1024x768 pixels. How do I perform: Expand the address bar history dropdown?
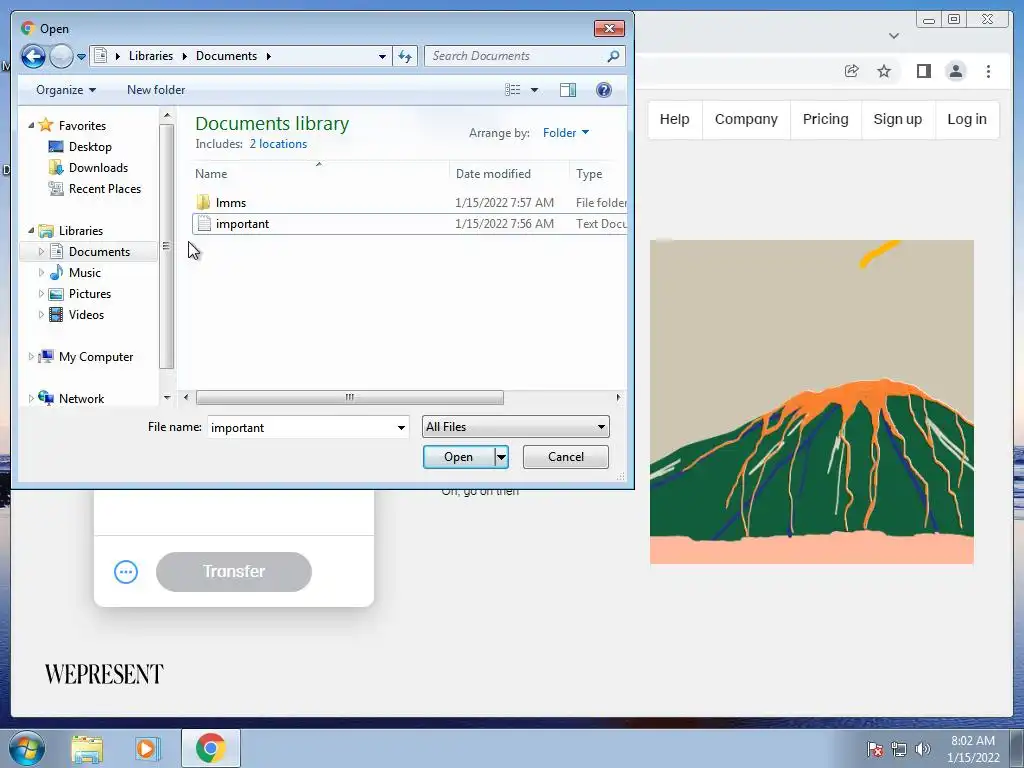coord(382,57)
